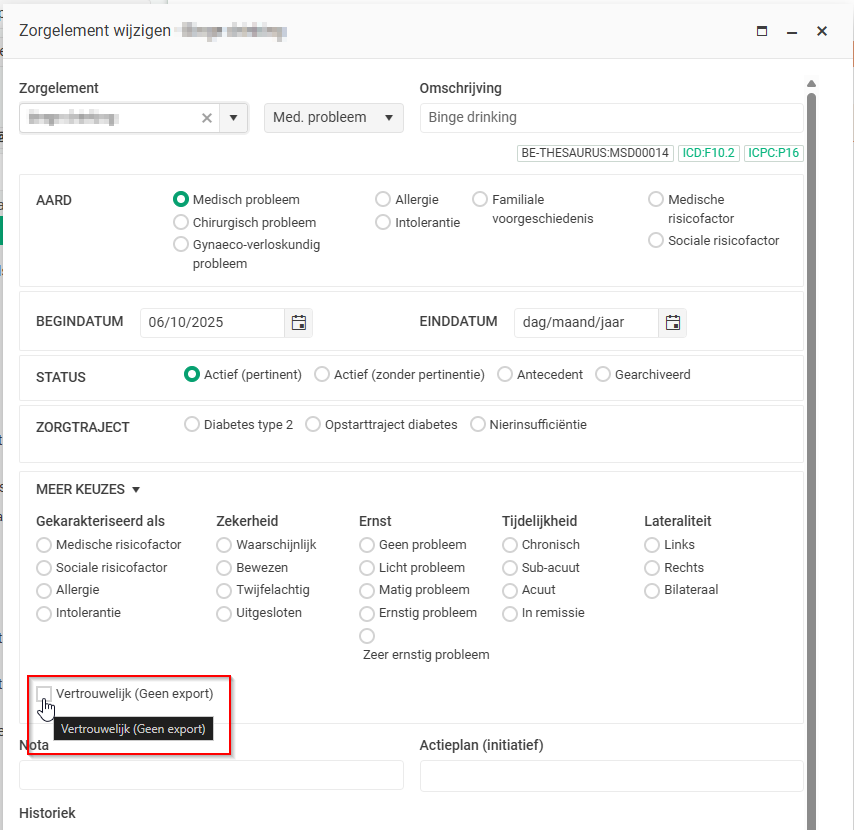This screenshot has width=854, height=830.
Task: Collapse the MEER KEUZES section
Action: pyautogui.click(x=88, y=489)
